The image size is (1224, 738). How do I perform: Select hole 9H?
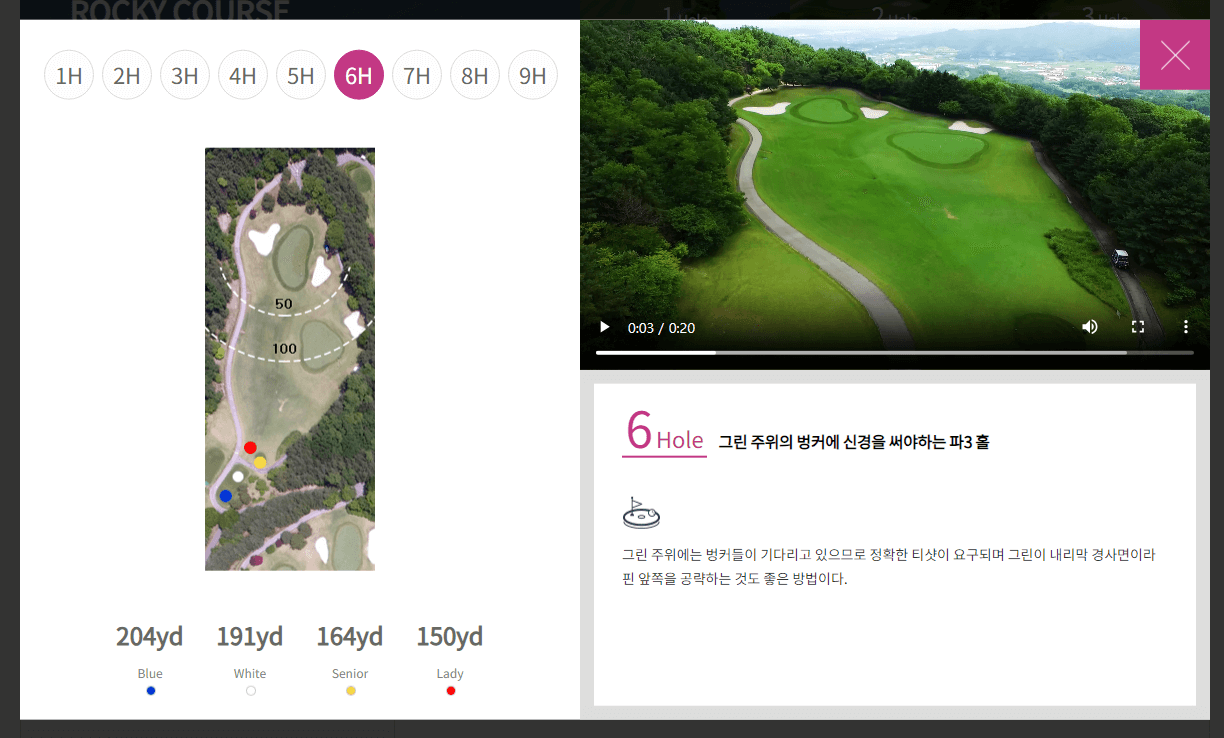point(533,74)
